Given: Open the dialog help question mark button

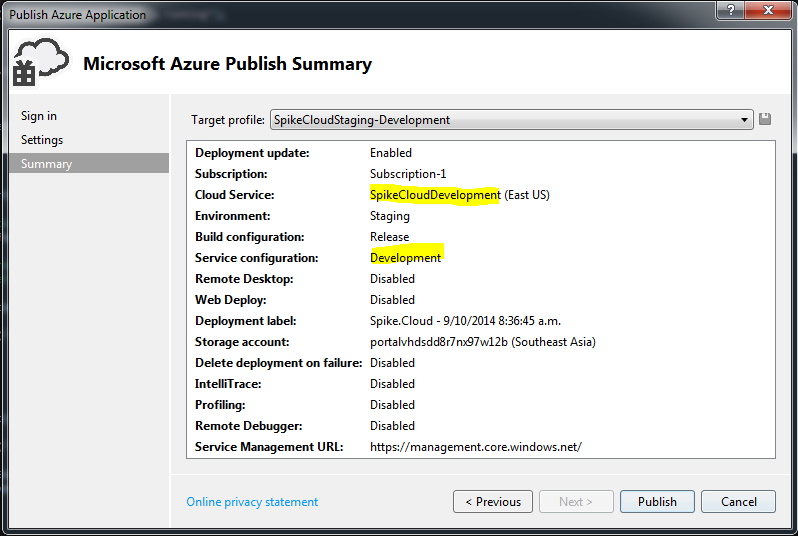Looking at the screenshot, I should [x=731, y=10].
